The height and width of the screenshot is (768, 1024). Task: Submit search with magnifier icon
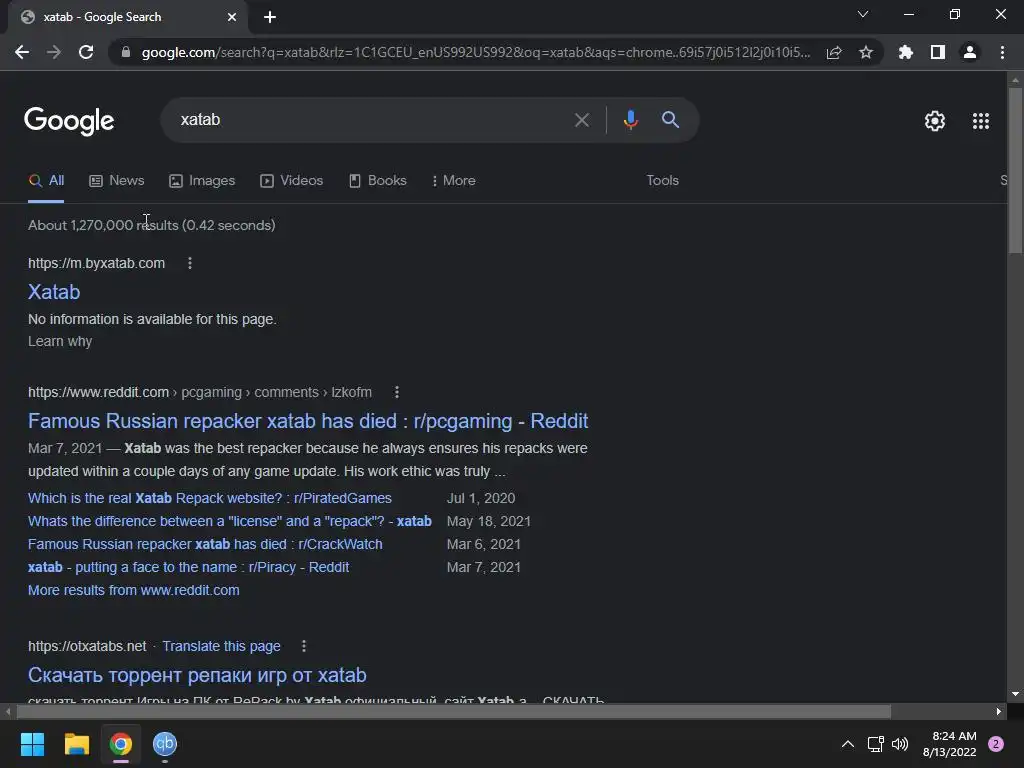[x=670, y=120]
